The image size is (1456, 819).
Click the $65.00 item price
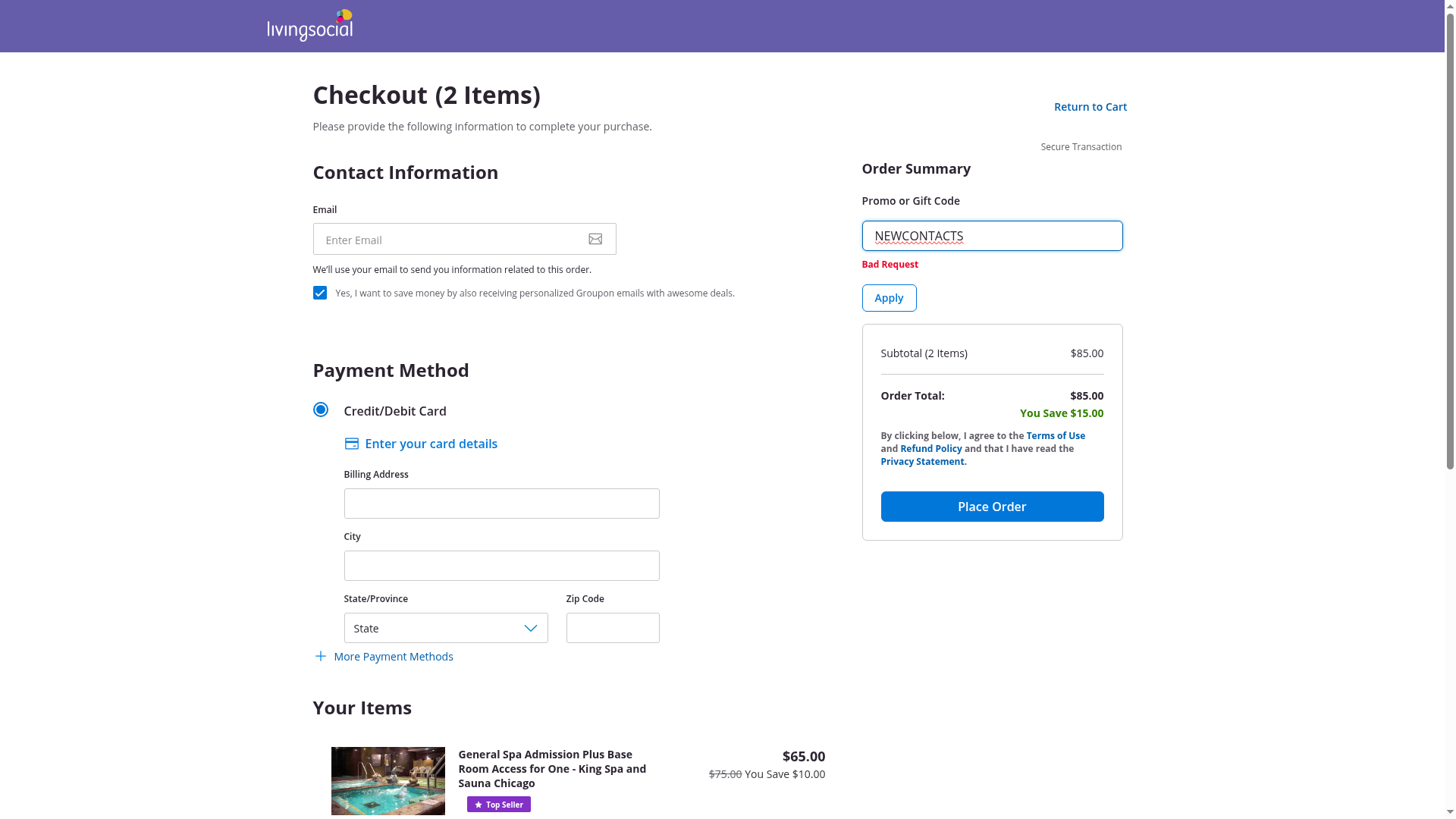[x=804, y=757]
